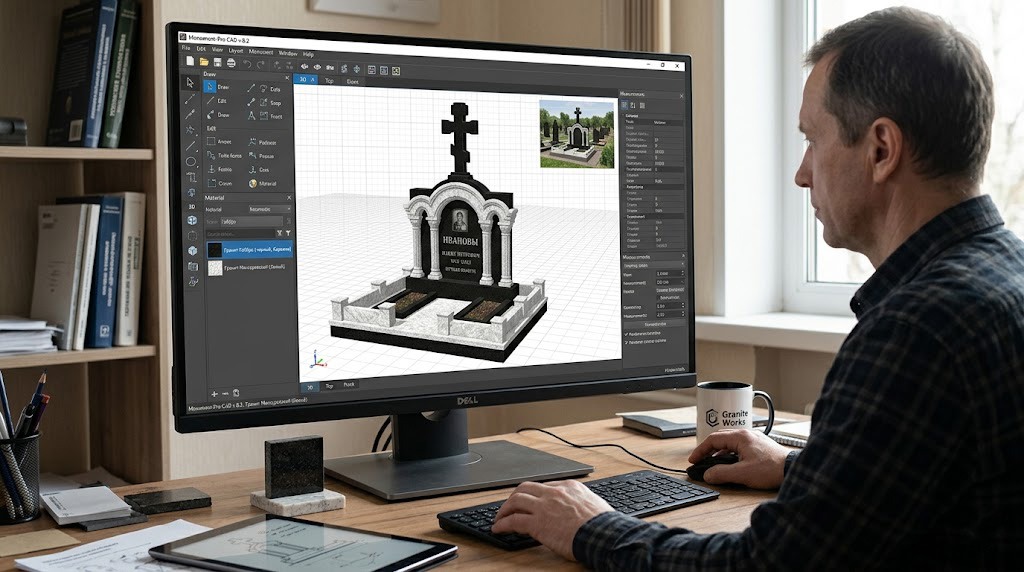The image size is (1024, 572).
Task: Pick the letter A text tool
Action: [x=251, y=116]
